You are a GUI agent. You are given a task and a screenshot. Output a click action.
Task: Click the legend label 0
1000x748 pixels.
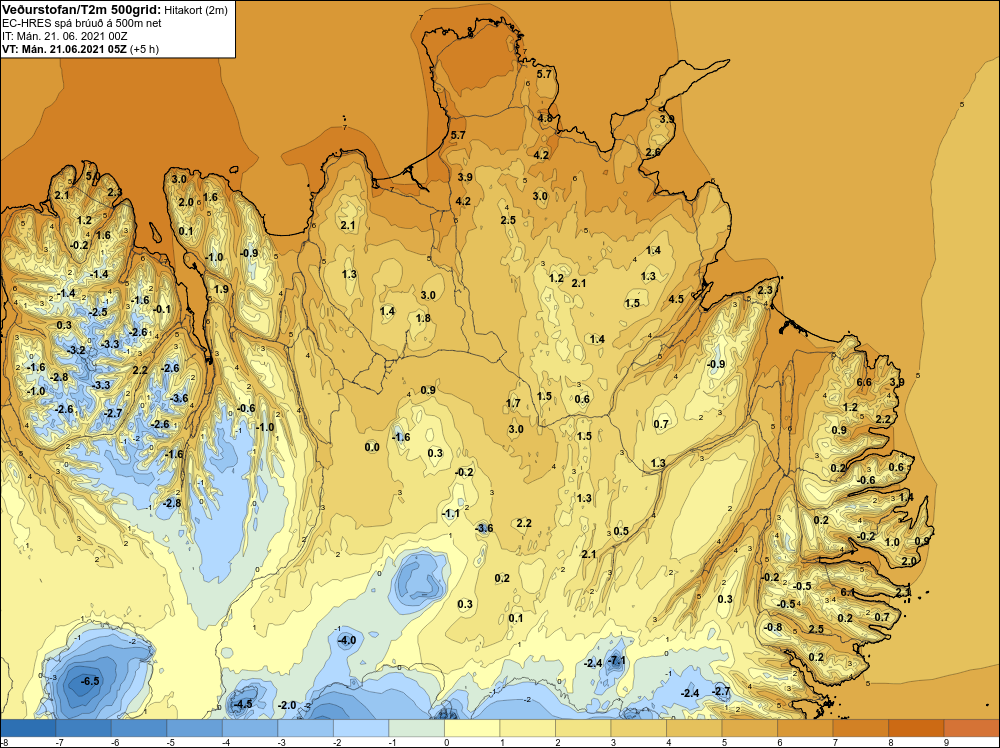point(447,742)
